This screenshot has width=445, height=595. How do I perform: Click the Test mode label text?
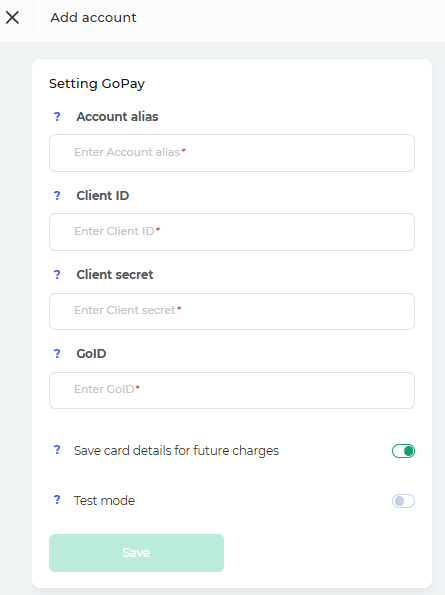pyautogui.click(x=104, y=501)
